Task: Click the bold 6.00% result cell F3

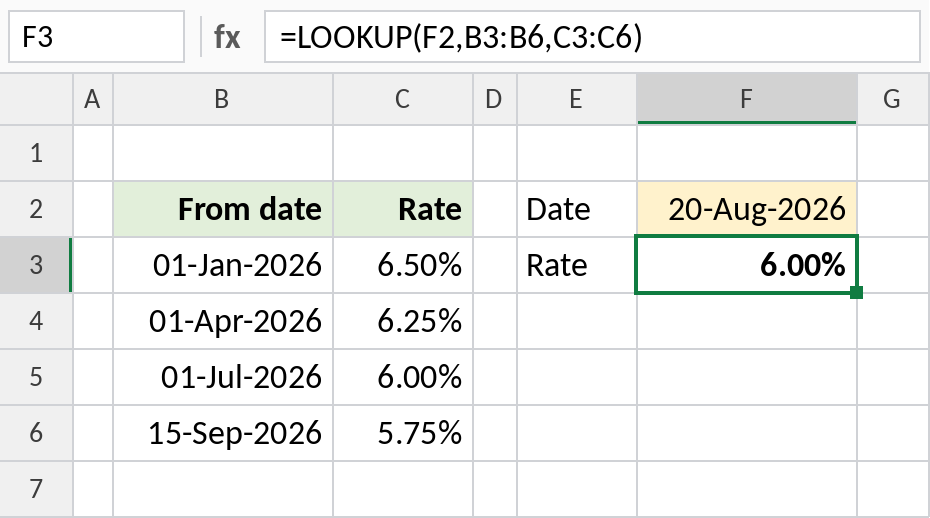Action: 747,265
